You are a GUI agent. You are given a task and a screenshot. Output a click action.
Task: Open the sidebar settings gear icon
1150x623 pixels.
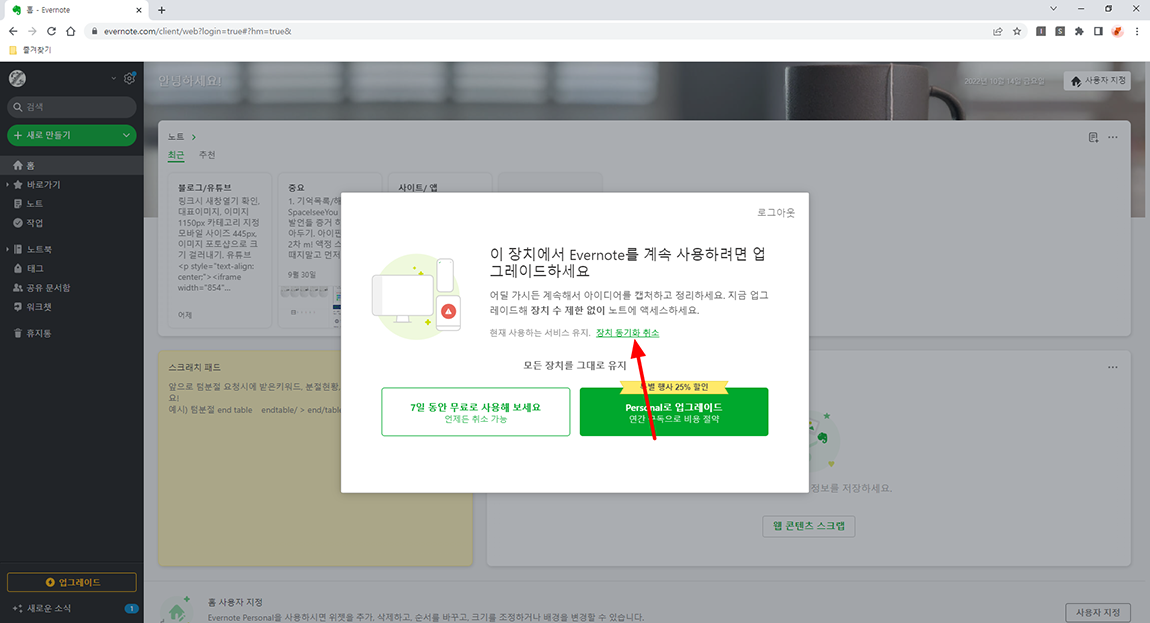coord(130,78)
